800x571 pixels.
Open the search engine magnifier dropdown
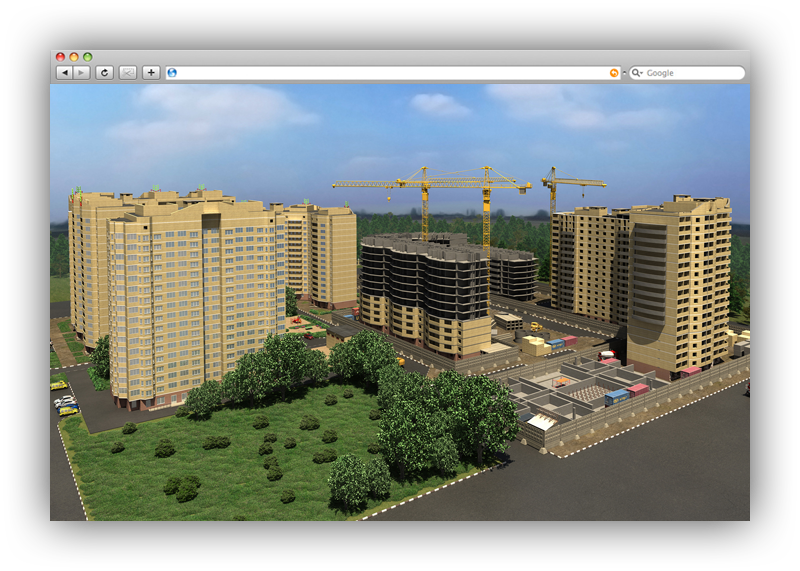[637, 73]
